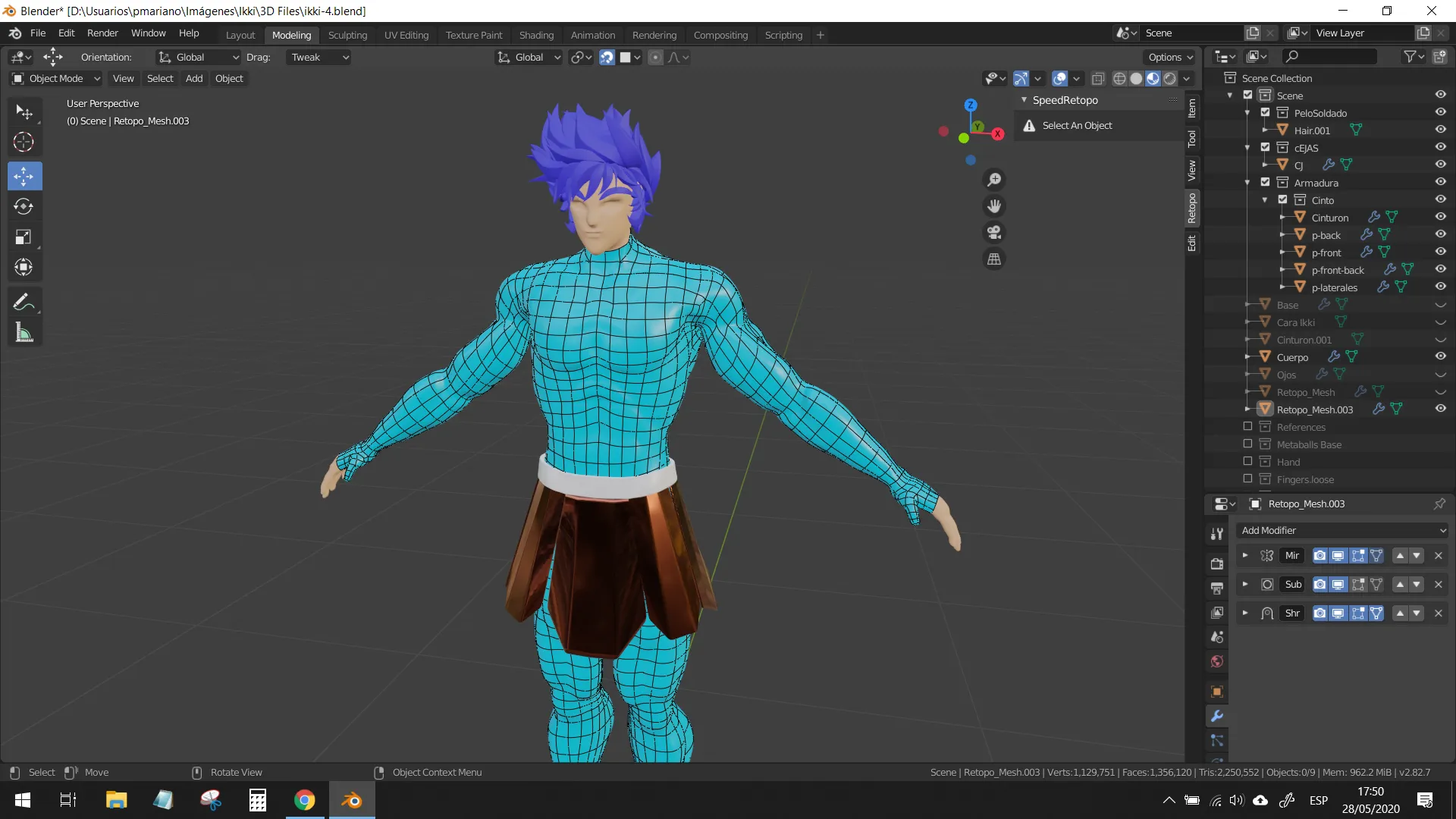Enable the Metaballs Base collection
The width and height of the screenshot is (1456, 819).
click(x=1247, y=444)
